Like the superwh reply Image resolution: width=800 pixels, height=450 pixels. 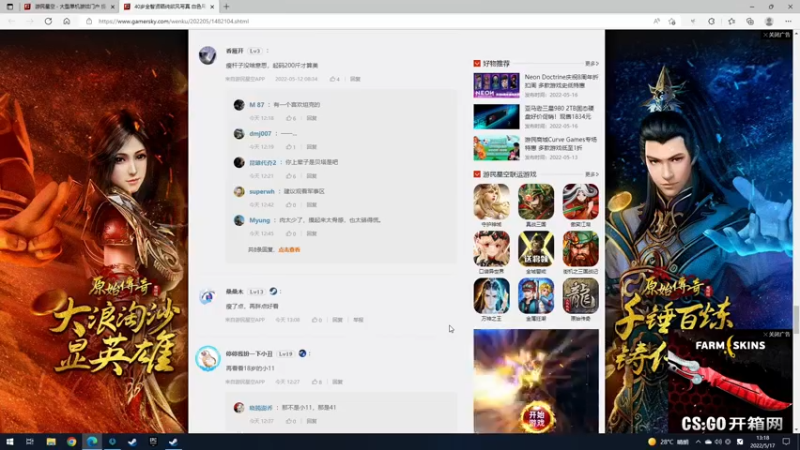291,205
